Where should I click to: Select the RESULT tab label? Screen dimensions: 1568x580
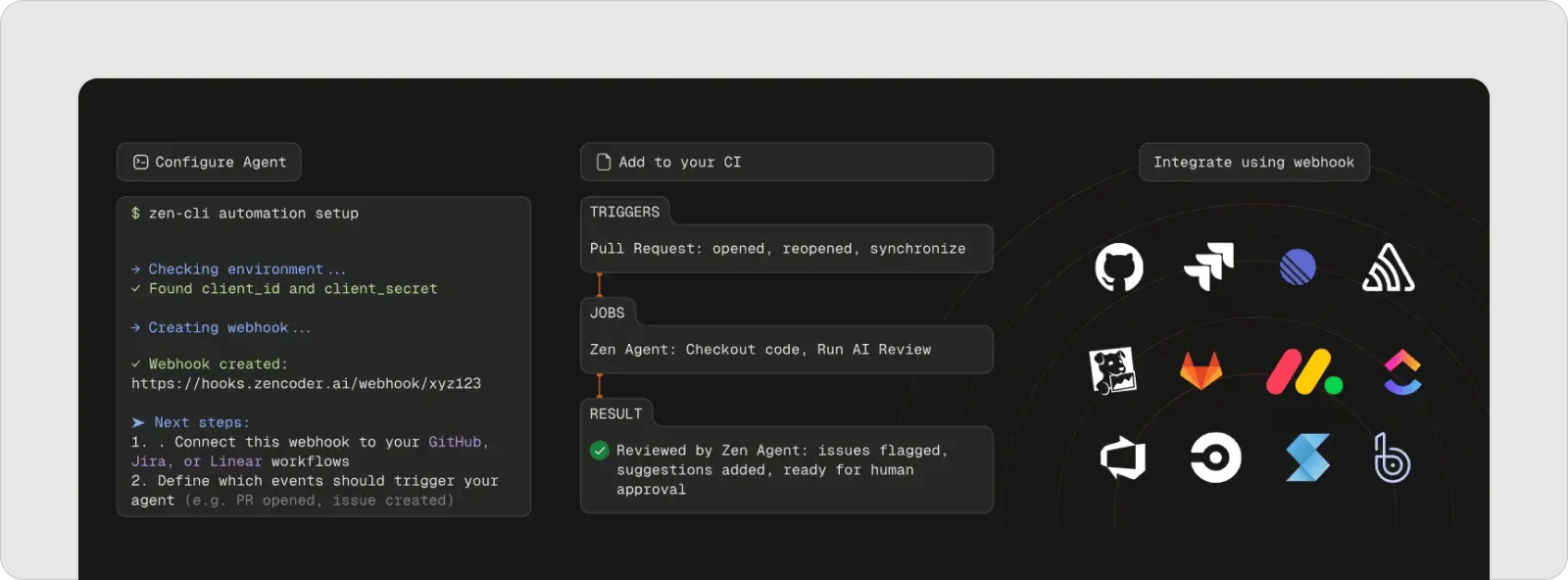pyautogui.click(x=616, y=413)
